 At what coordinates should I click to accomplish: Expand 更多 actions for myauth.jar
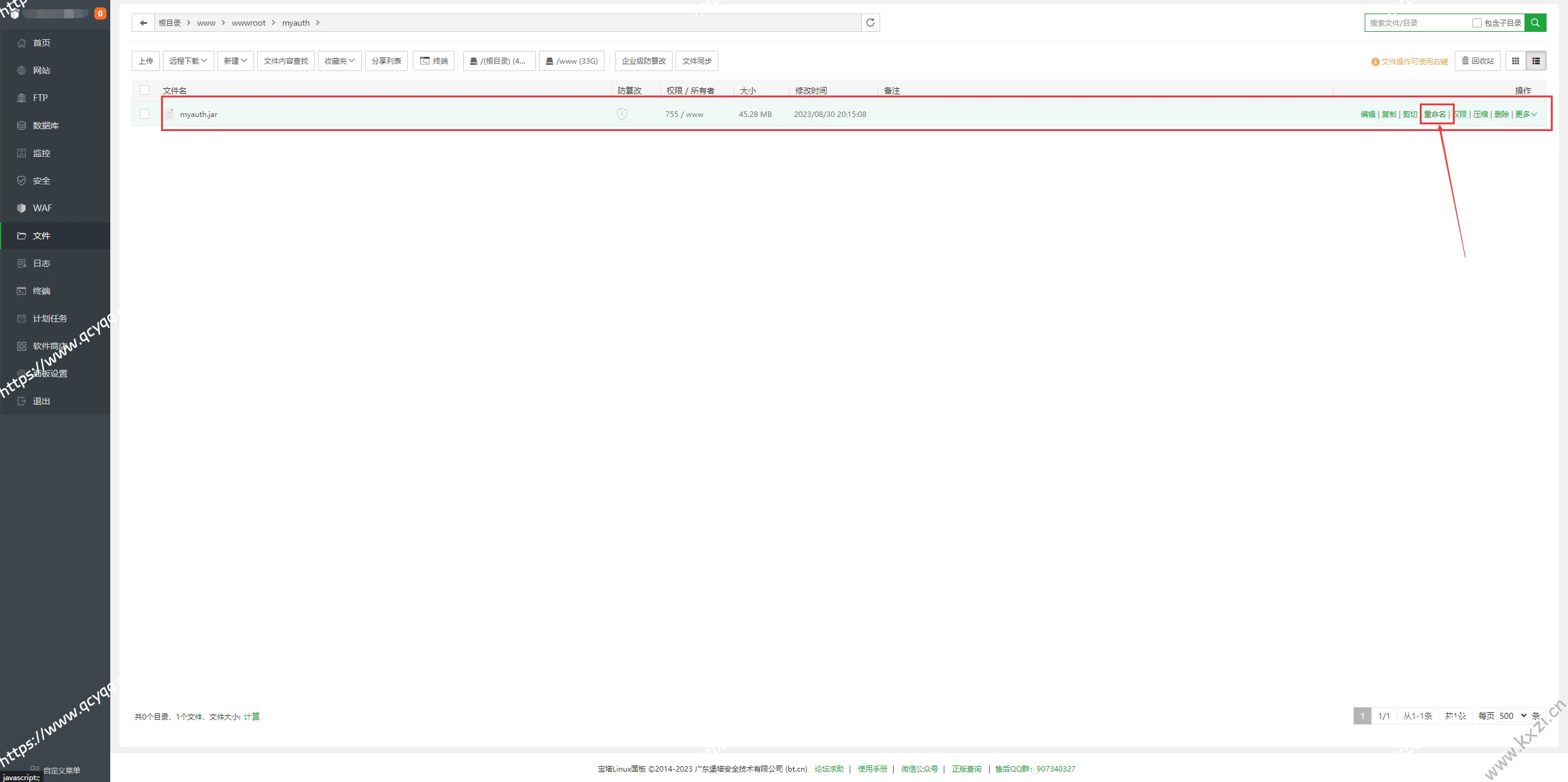[1526, 114]
